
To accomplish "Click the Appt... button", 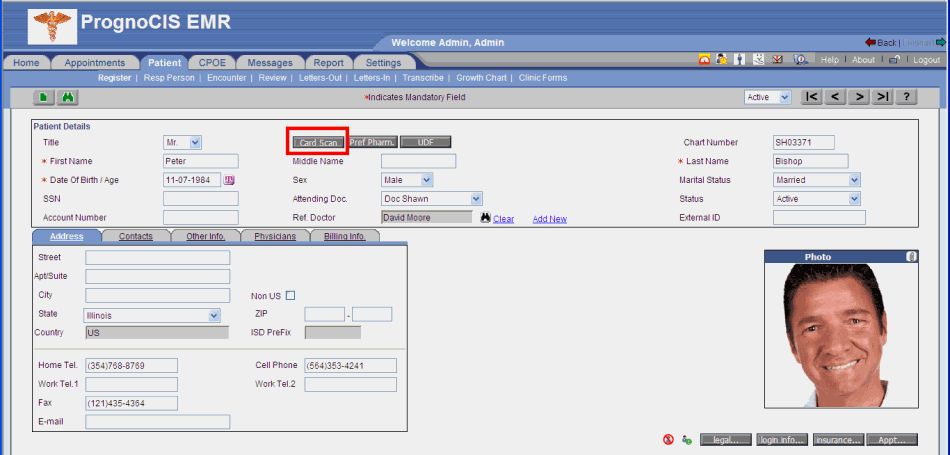I will coord(892,440).
